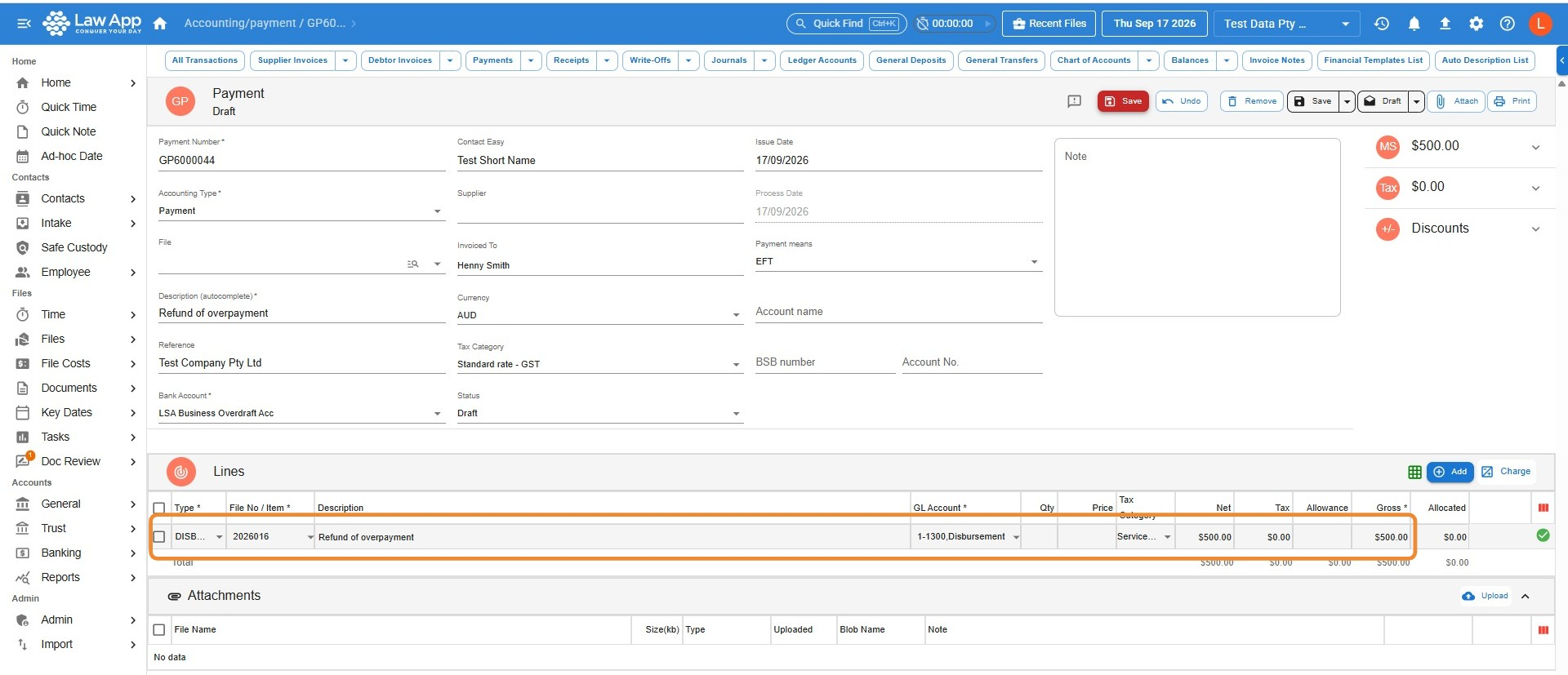Click the Remove button

click(x=1252, y=101)
